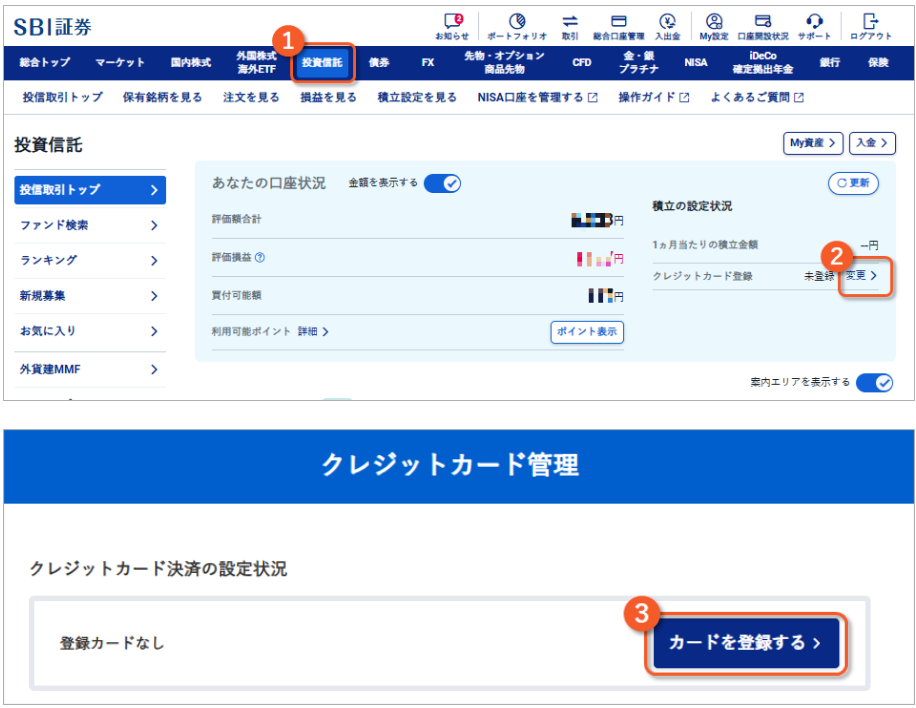This screenshot has width=916, height=708.
Task: Click the 変更 link for credit card
Action: pyautogui.click(x=861, y=275)
